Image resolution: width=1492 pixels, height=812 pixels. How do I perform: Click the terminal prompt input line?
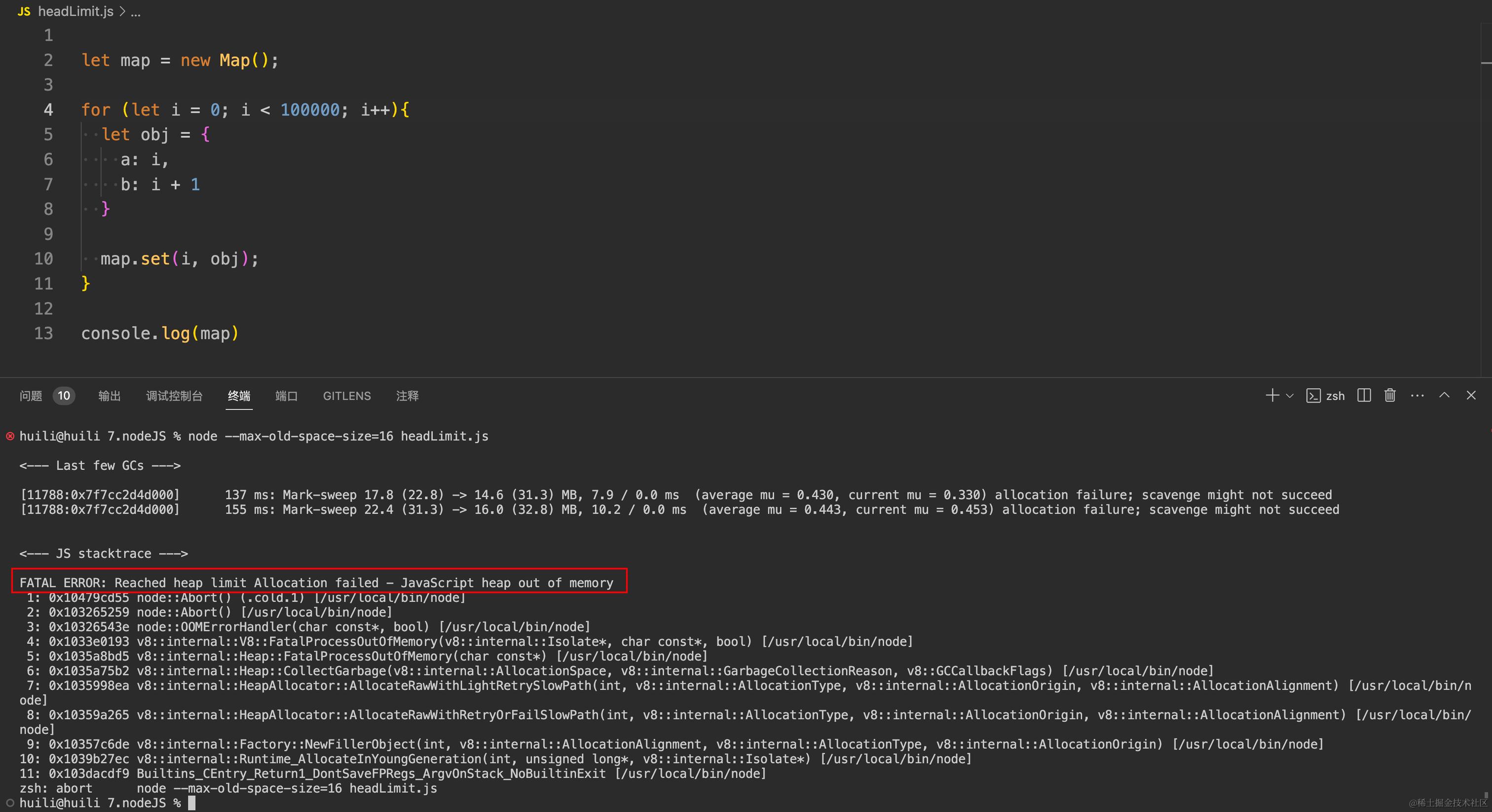pyautogui.click(x=192, y=803)
